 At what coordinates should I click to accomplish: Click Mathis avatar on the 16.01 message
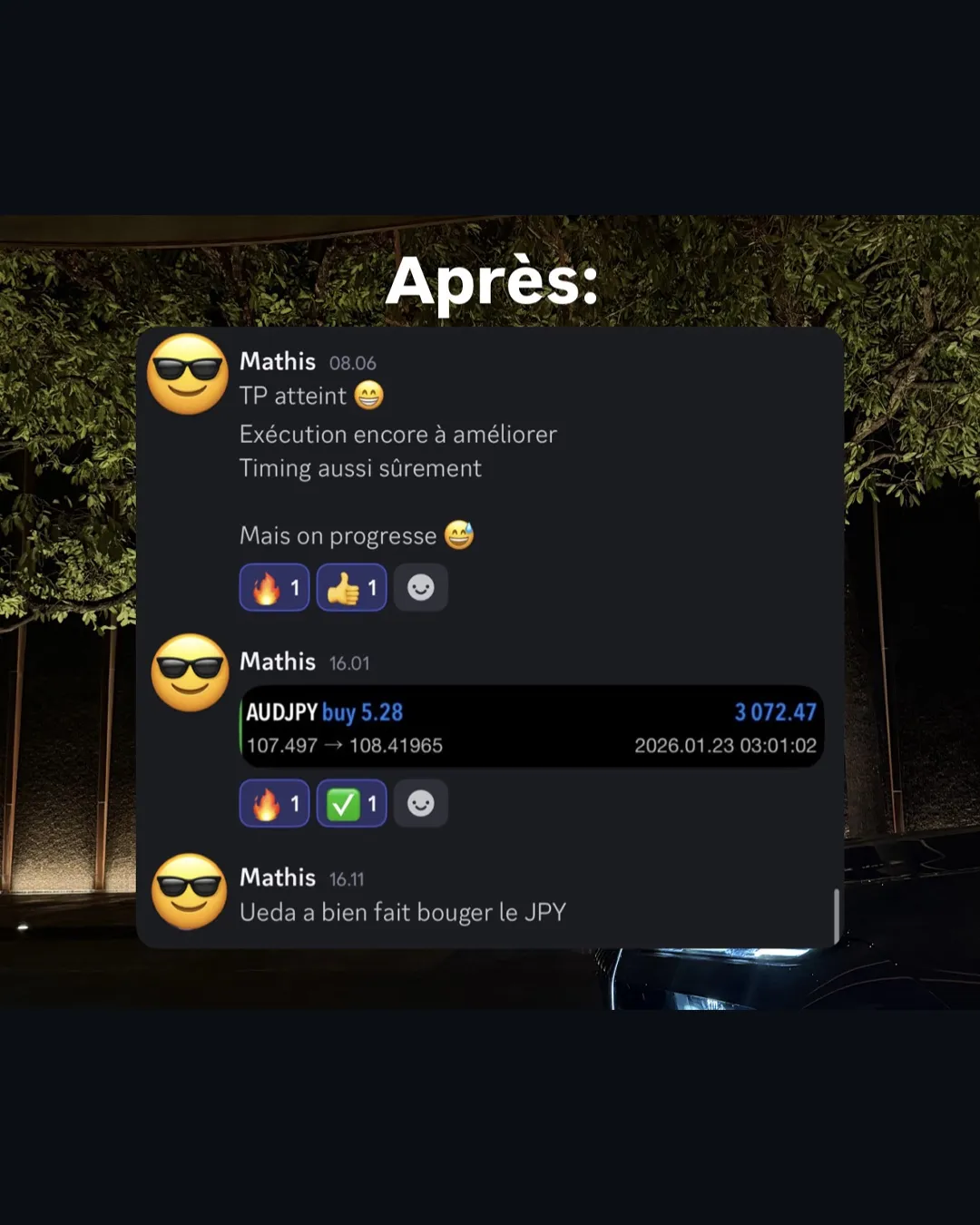click(x=190, y=672)
